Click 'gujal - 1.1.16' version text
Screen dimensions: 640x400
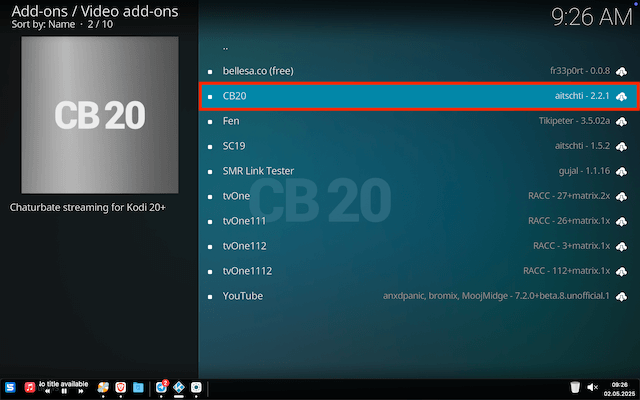pyautogui.click(x=584, y=171)
